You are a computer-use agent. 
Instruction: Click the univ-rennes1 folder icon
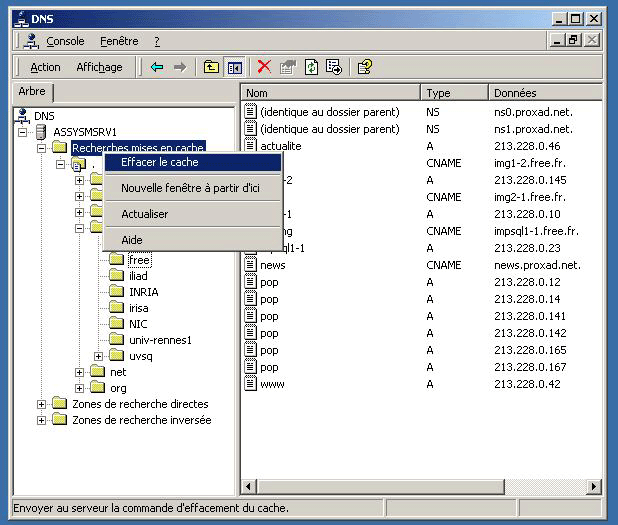pos(116,339)
